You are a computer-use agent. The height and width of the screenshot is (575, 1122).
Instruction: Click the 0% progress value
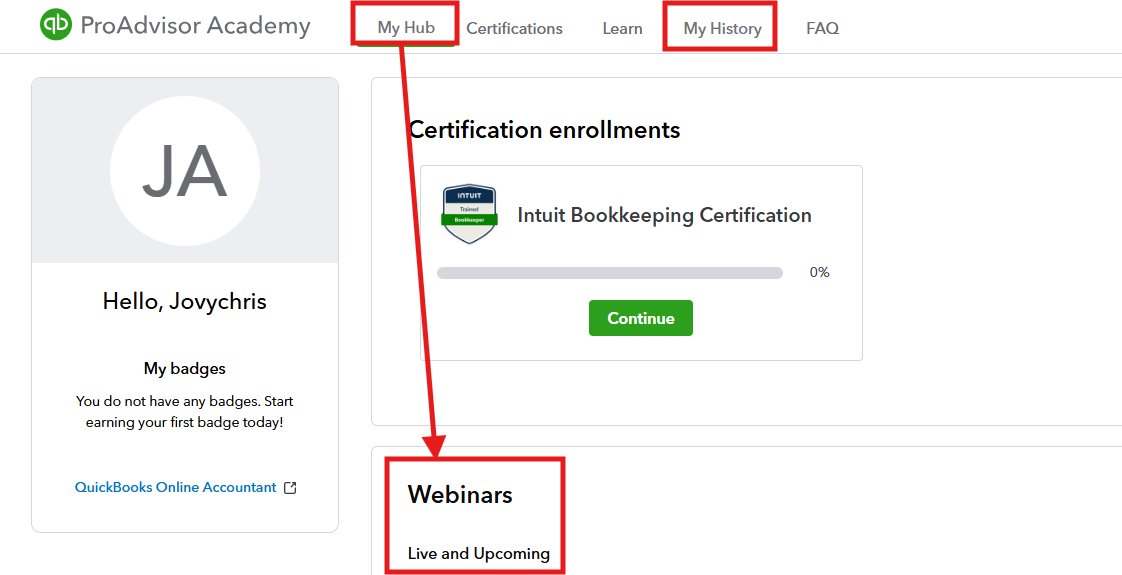pos(819,272)
